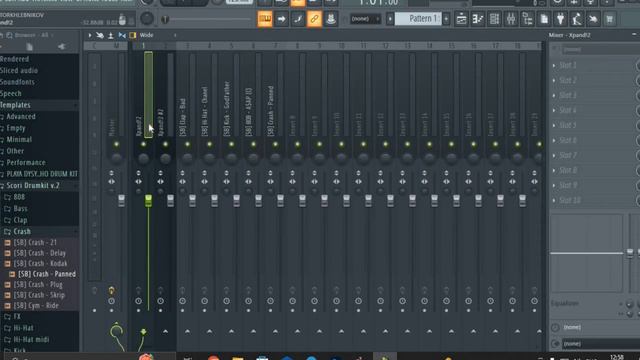Click the right-arrow icon in recording toolbar

(x=281, y=19)
